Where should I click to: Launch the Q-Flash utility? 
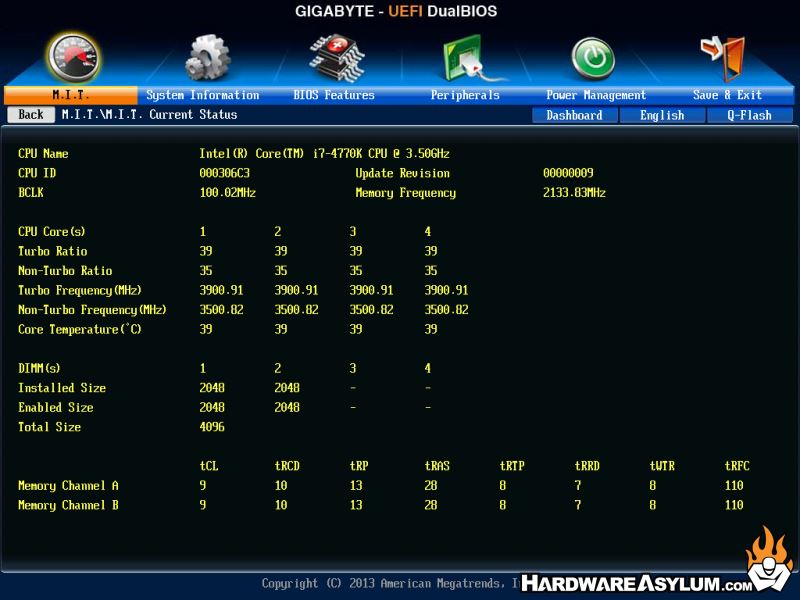point(749,115)
